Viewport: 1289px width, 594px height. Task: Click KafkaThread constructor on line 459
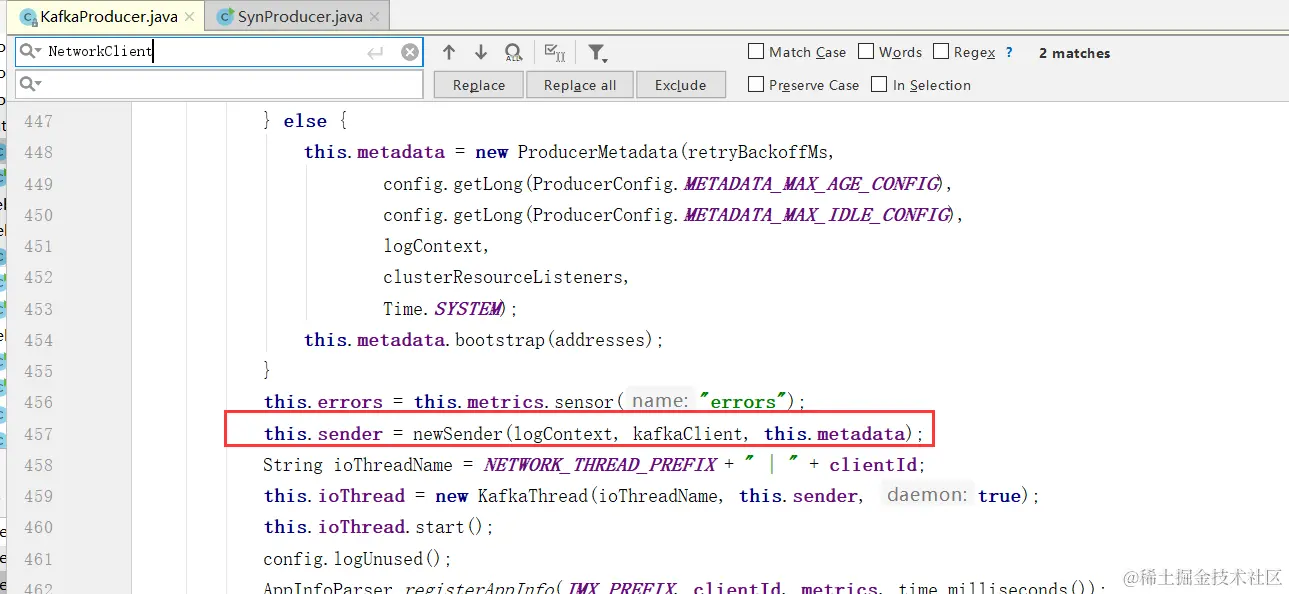(x=531, y=496)
